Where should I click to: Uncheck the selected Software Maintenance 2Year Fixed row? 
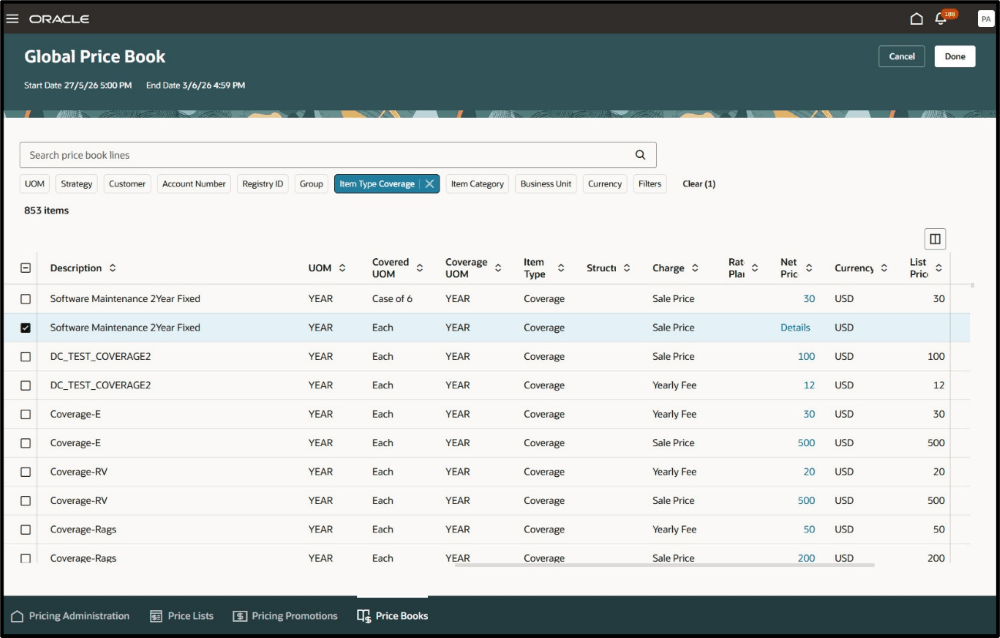point(26,327)
